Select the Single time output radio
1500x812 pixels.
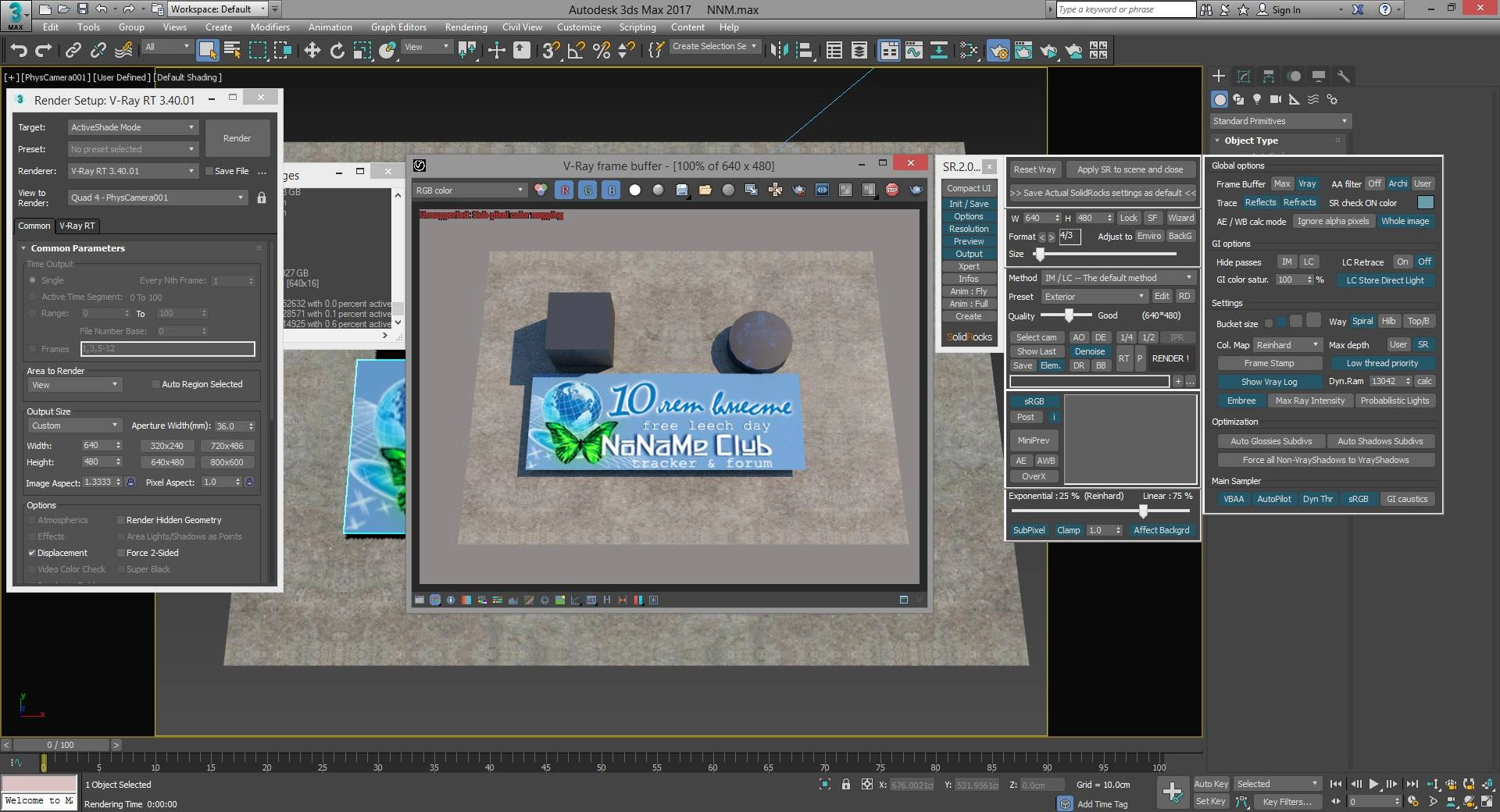pos(32,280)
